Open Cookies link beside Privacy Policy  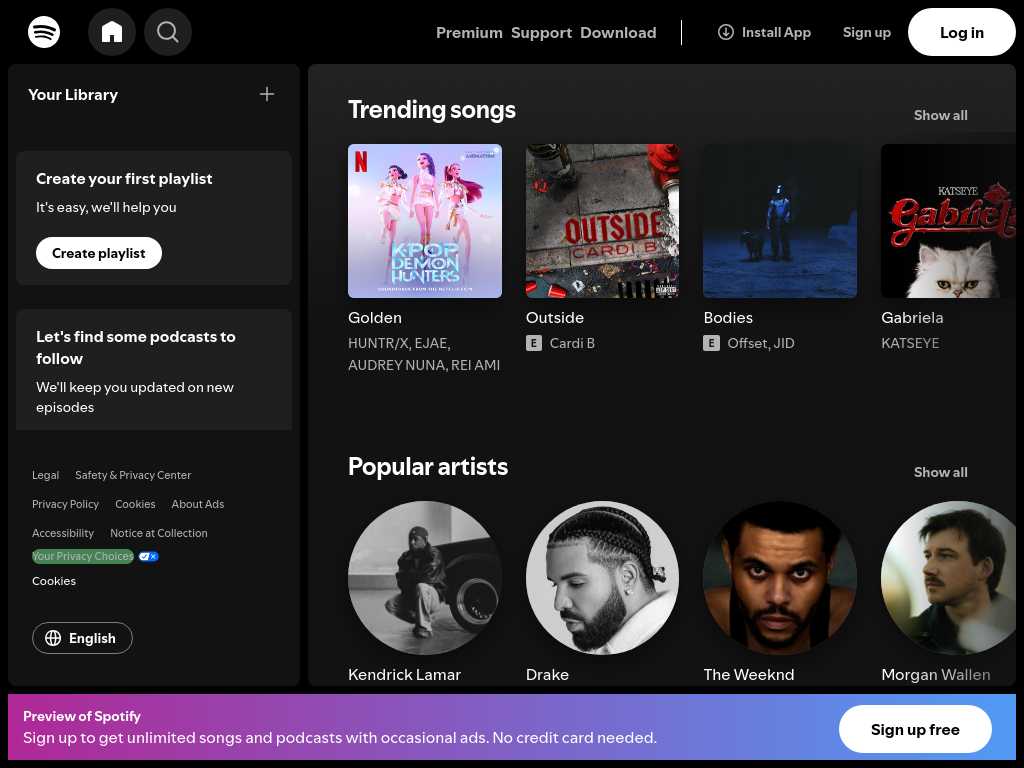click(135, 504)
